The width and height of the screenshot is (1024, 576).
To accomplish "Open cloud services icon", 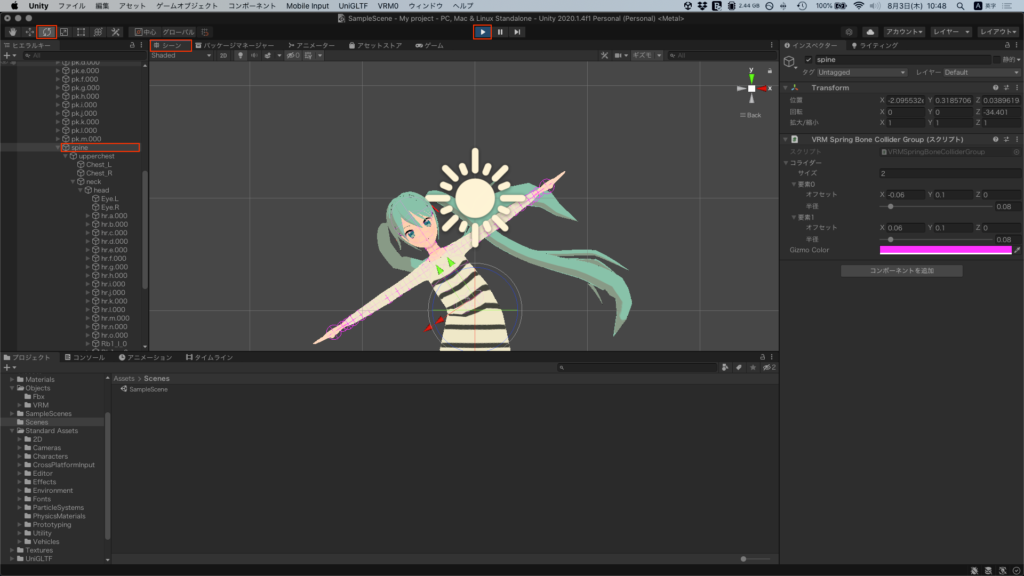I will [x=869, y=32].
